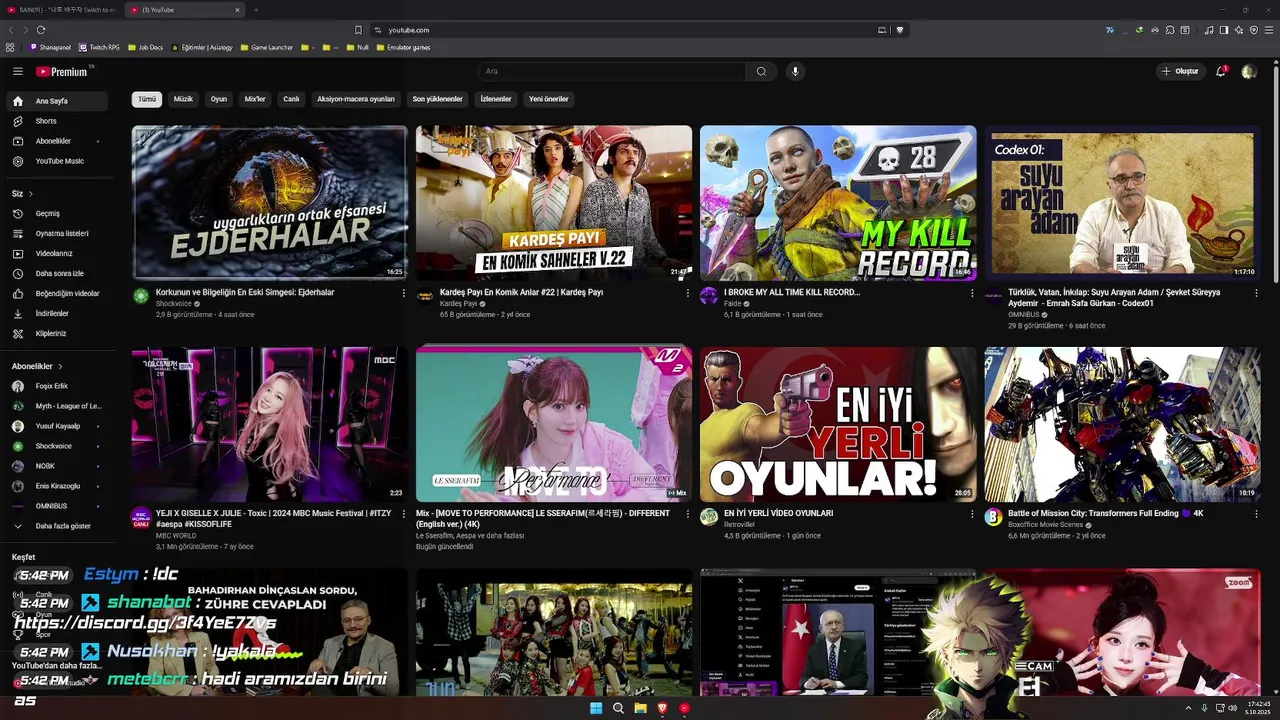The image size is (1280, 720).
Task: Expand Daha fazla göster subscriptions
Action: 56,526
